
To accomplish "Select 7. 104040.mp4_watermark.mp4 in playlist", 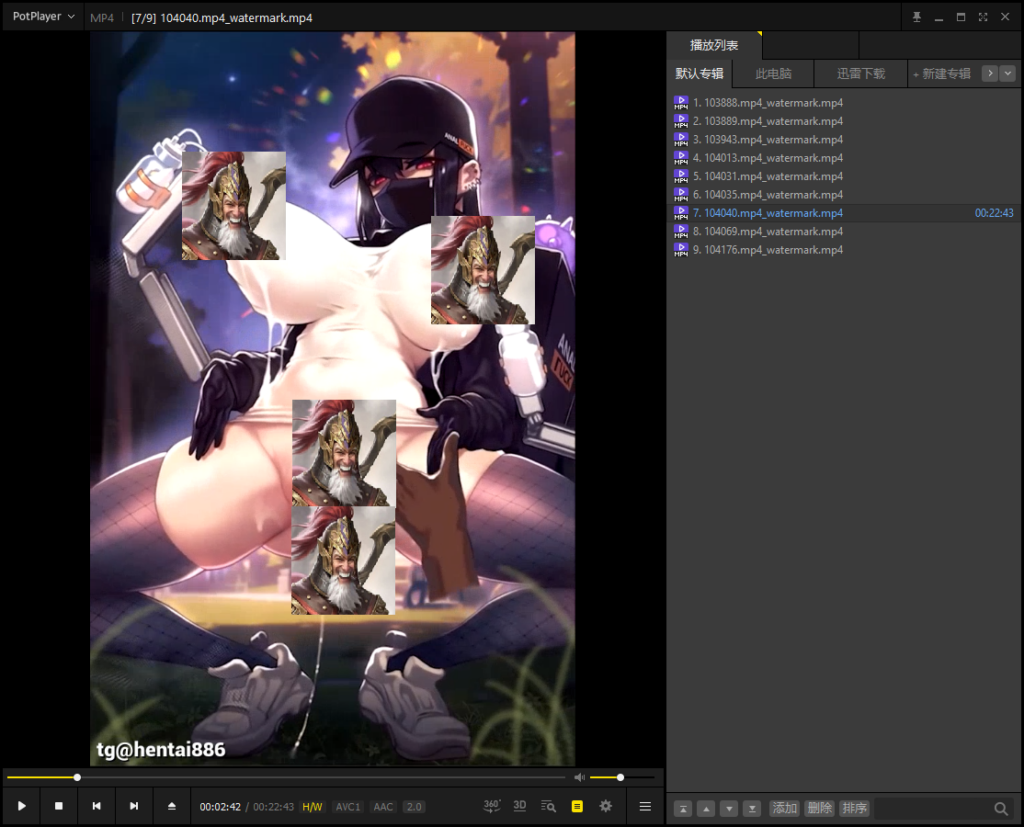I will coord(844,213).
